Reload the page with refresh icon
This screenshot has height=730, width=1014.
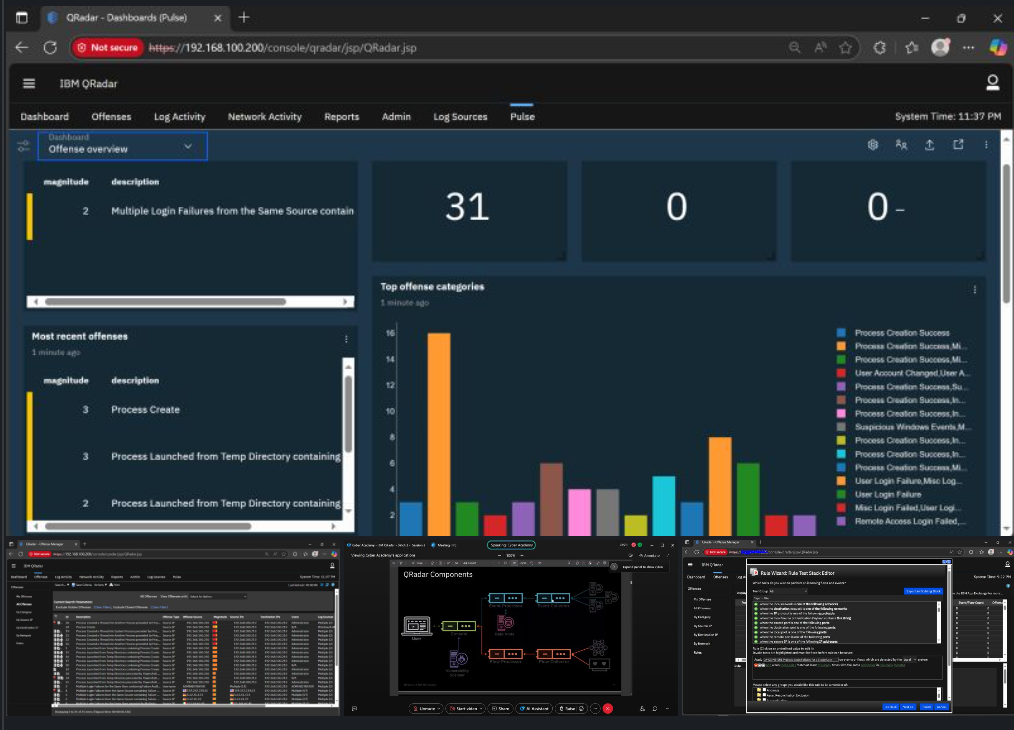[50, 47]
